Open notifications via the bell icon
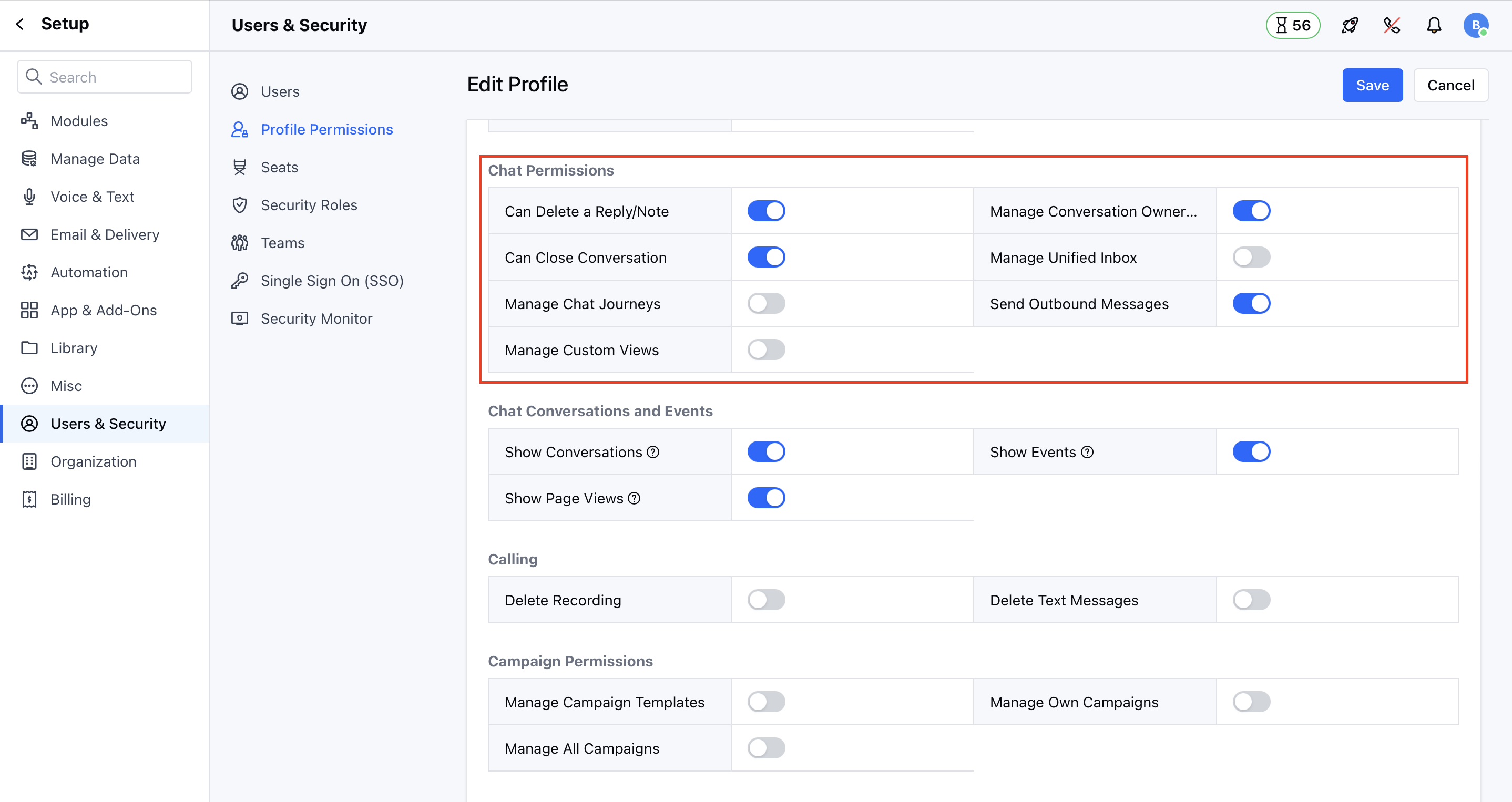 pos(1433,25)
